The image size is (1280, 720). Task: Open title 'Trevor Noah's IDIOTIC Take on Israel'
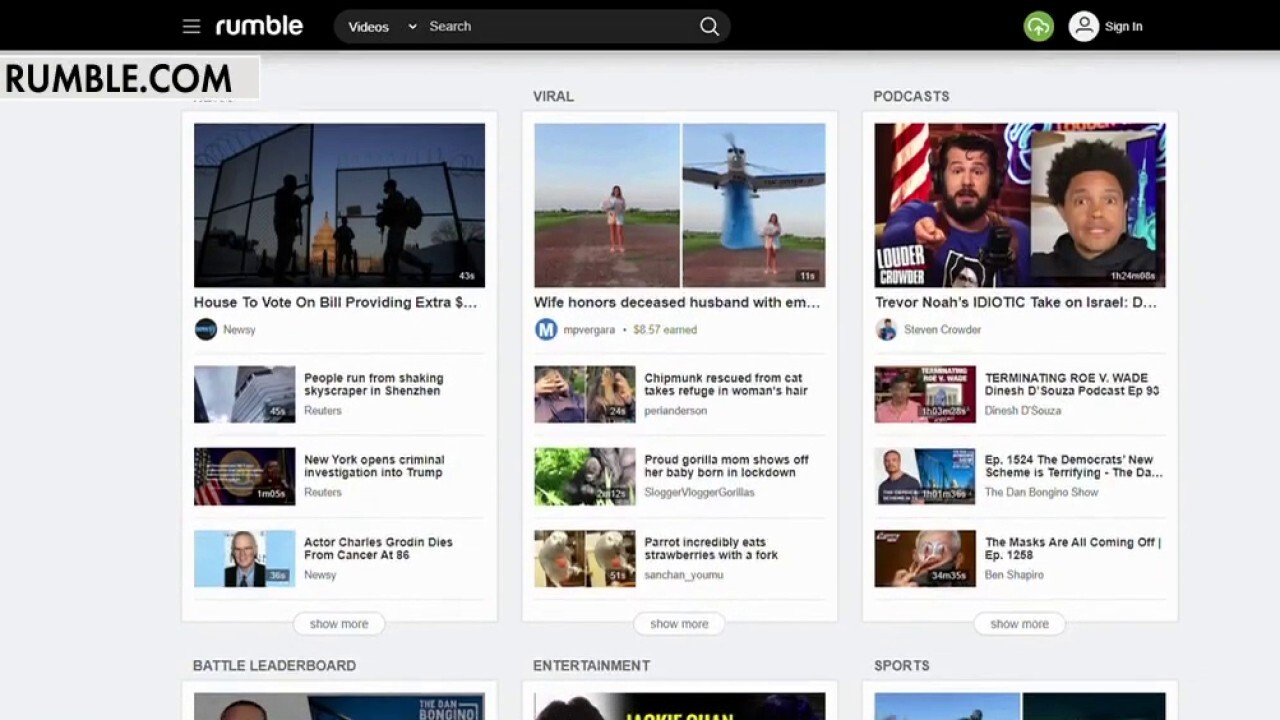pyautogui.click(x=1016, y=302)
